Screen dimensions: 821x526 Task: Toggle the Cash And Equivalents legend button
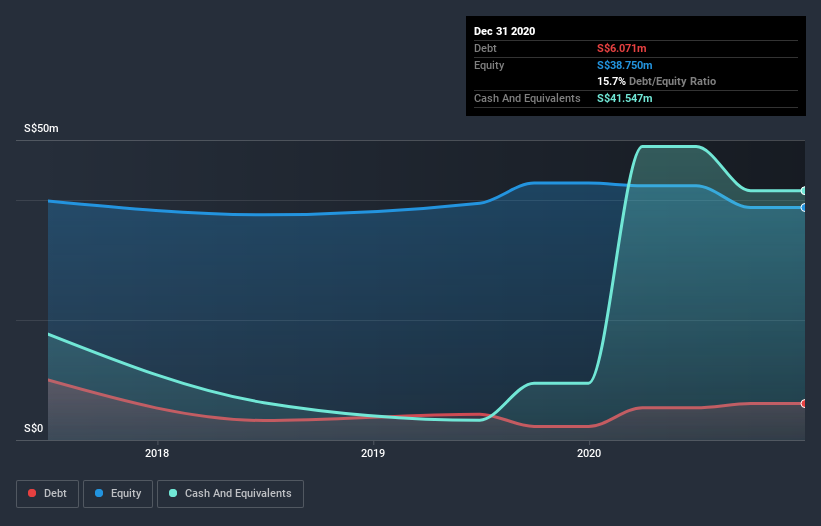pos(230,494)
